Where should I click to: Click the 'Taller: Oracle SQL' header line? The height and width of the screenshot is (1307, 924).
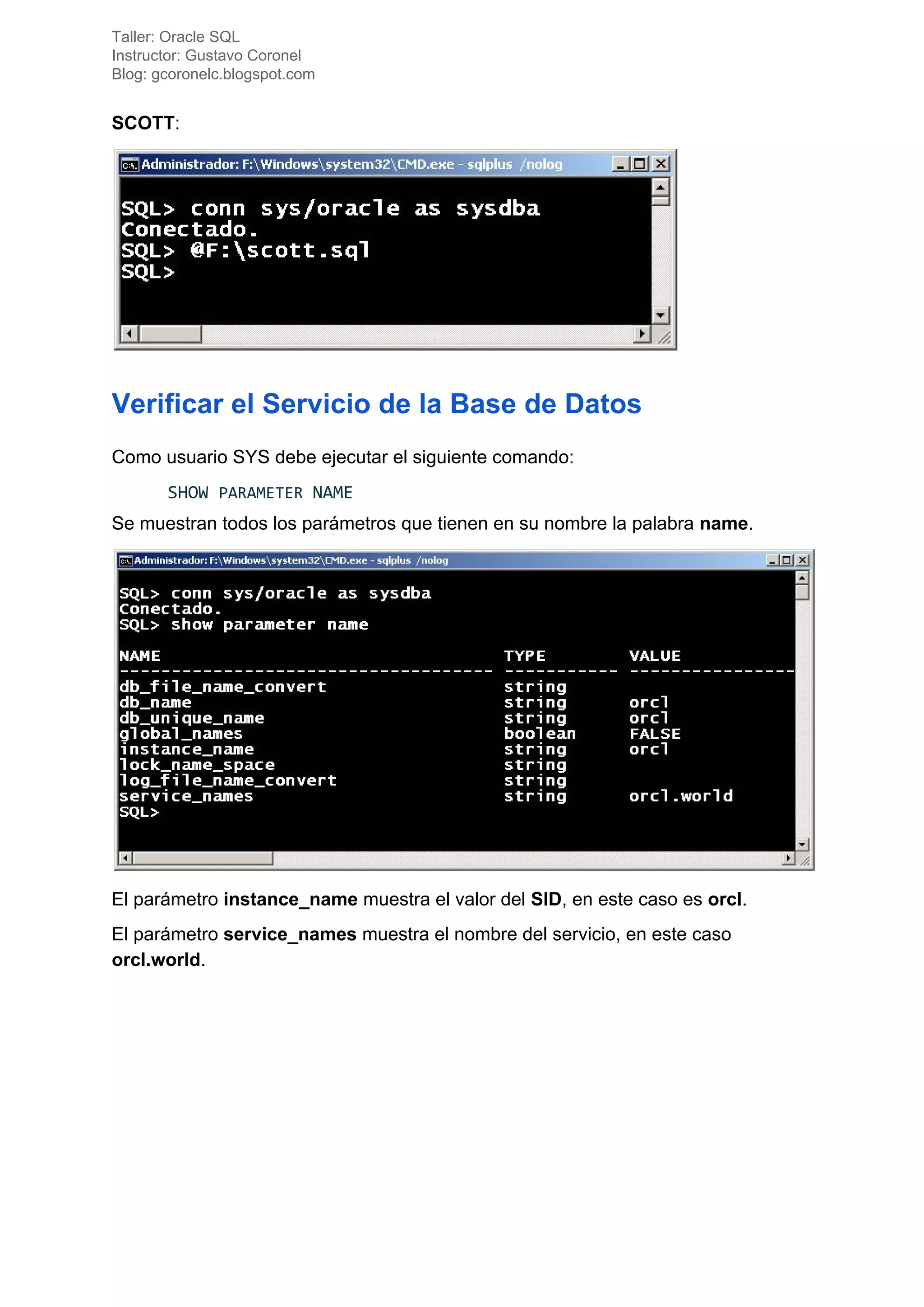(176, 37)
